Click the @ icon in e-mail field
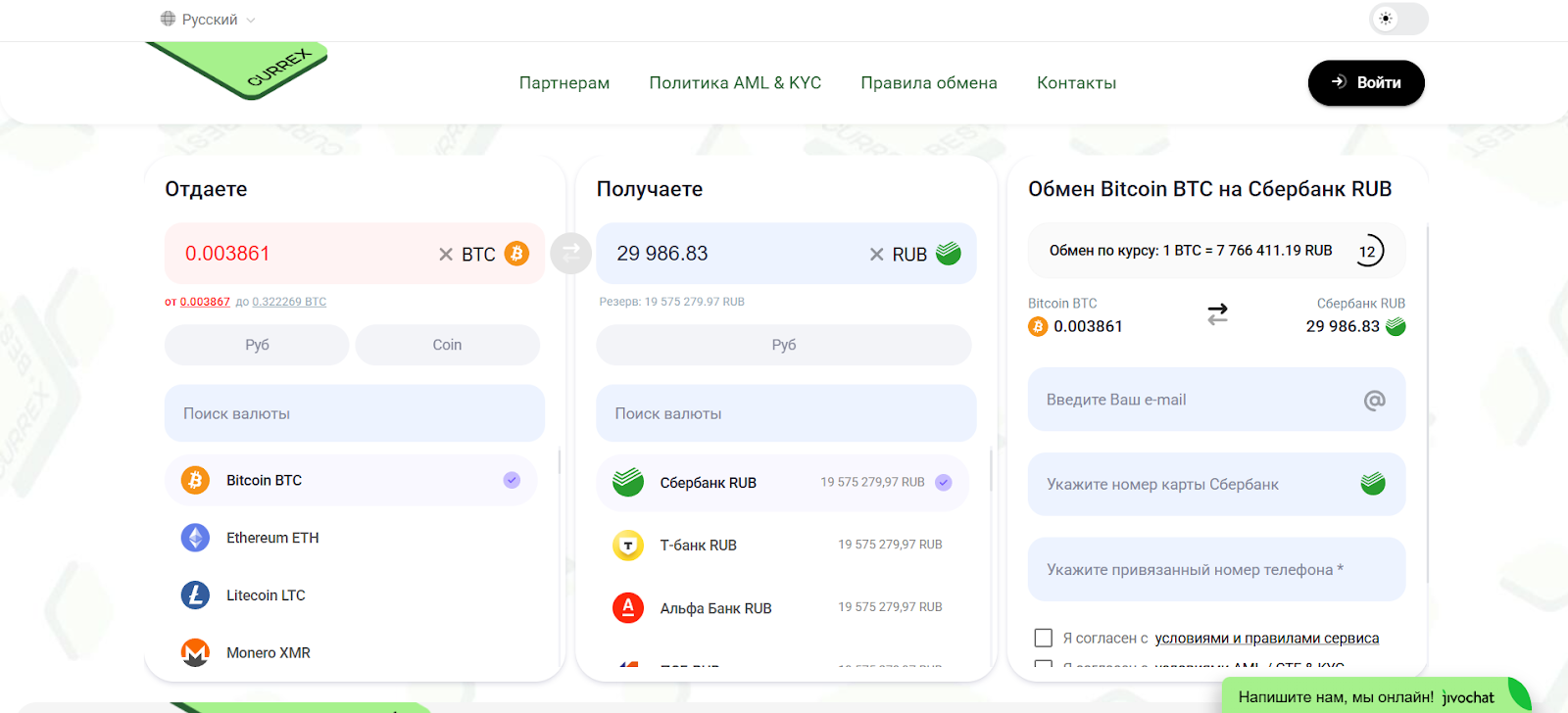This screenshot has width=1568, height=713. (x=1374, y=400)
